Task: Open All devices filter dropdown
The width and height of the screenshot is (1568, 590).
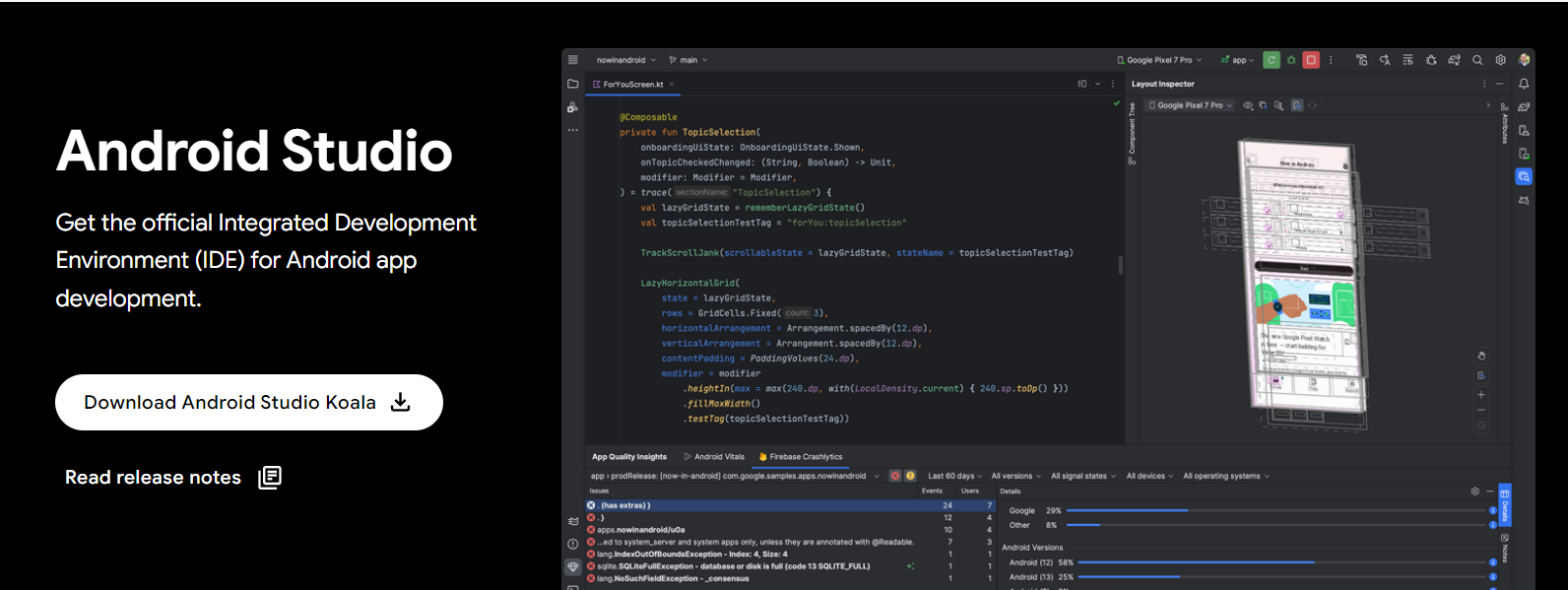Action: click(x=1149, y=476)
